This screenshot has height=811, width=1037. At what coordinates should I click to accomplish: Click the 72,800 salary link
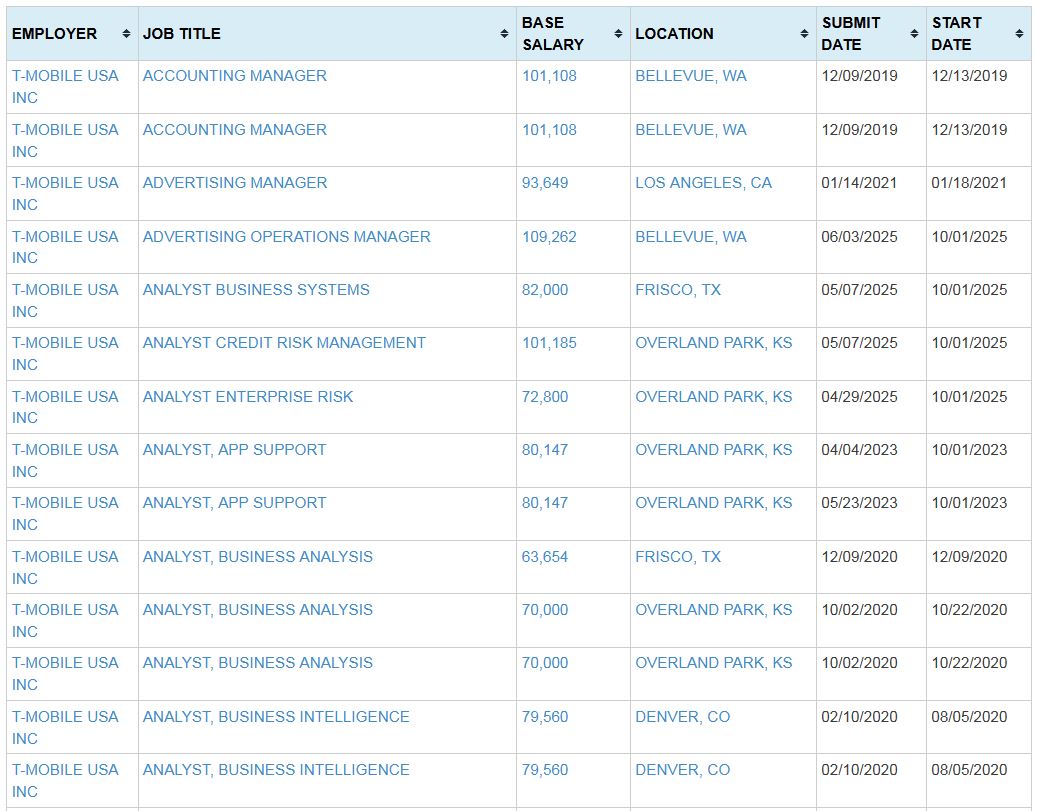pyautogui.click(x=545, y=397)
